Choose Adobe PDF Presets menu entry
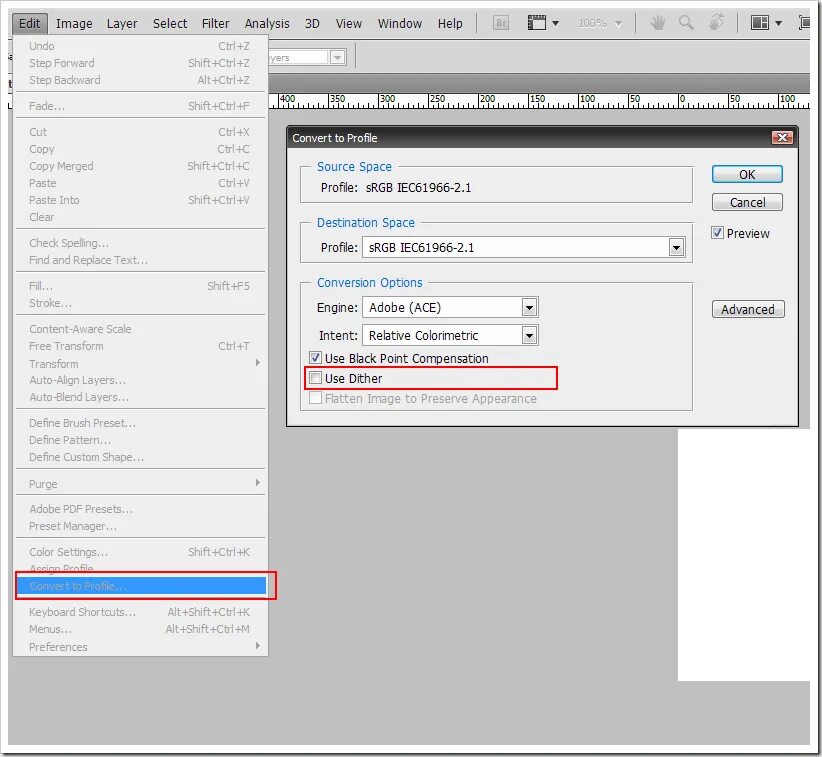Image resolution: width=822 pixels, height=757 pixels. 141,509
